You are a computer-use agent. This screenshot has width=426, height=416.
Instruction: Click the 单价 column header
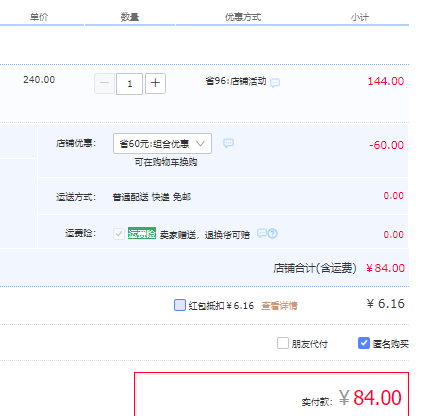(39, 17)
